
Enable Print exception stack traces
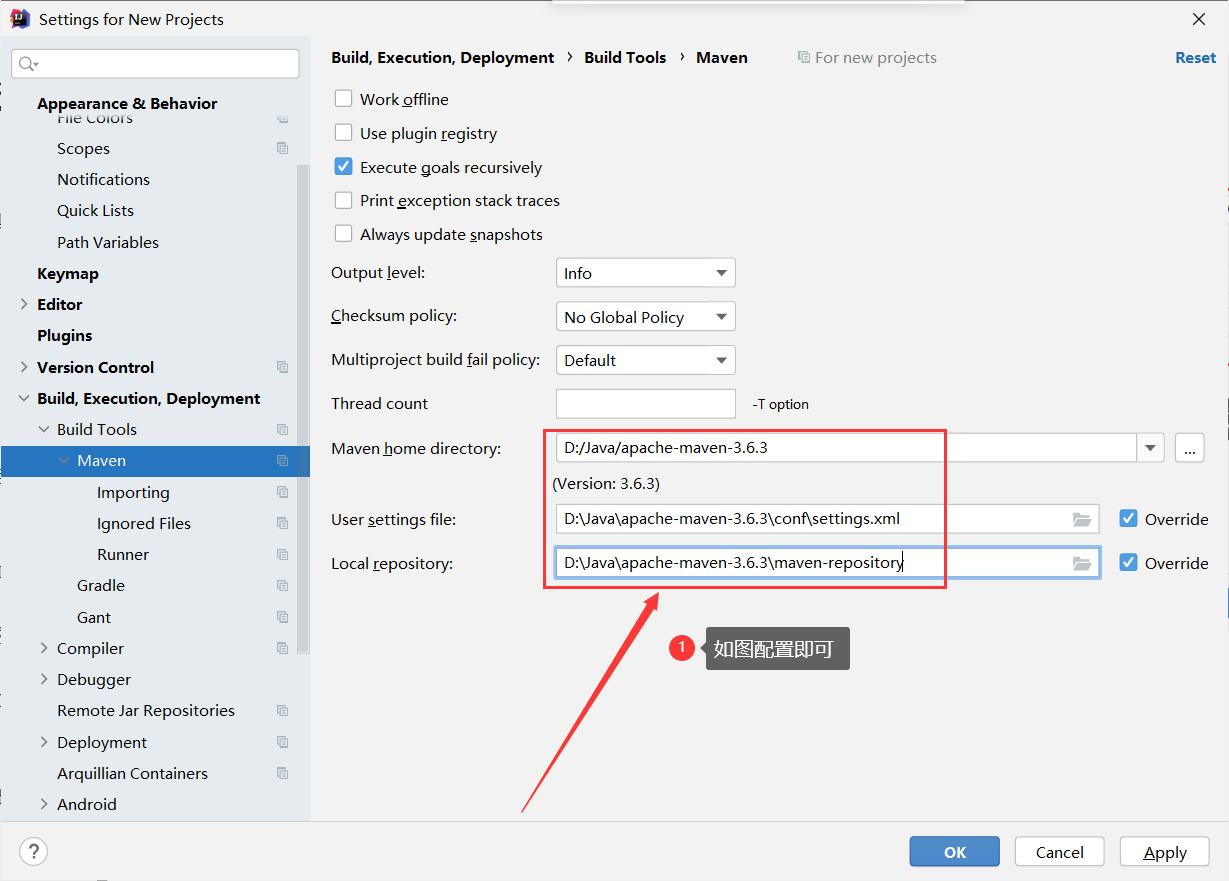coord(343,200)
